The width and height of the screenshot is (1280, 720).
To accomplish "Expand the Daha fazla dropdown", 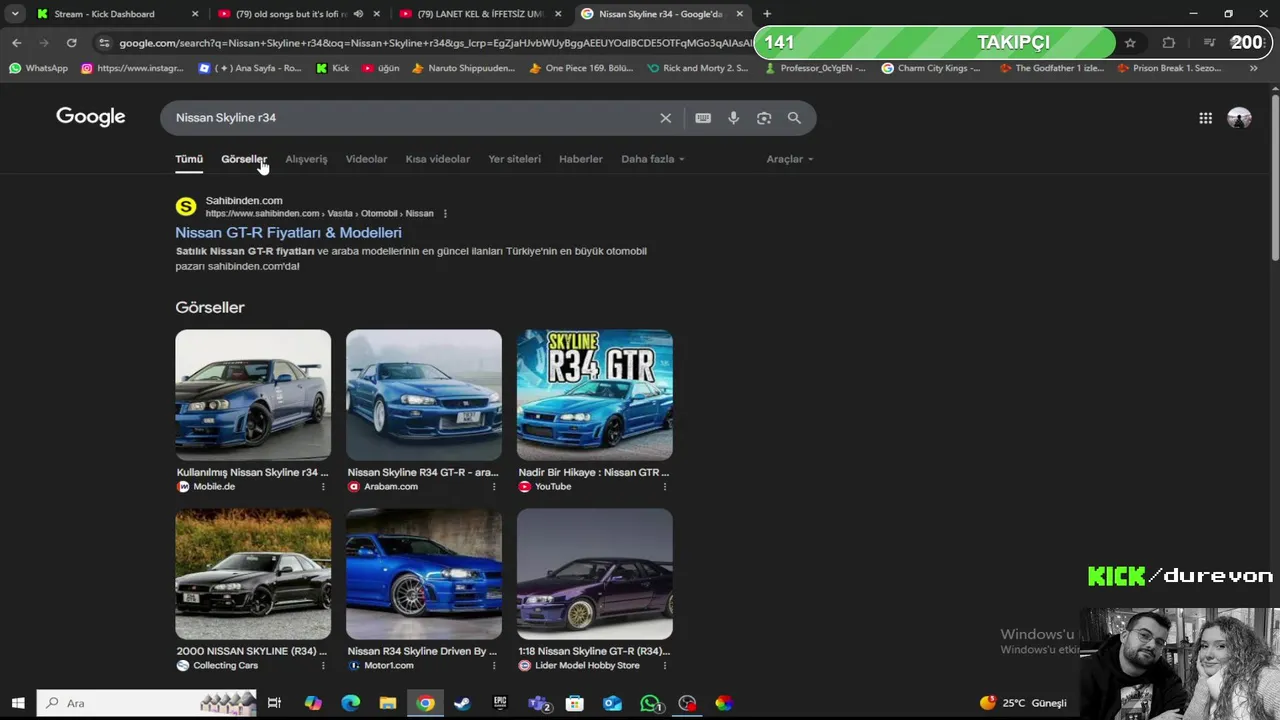I will click(x=652, y=159).
